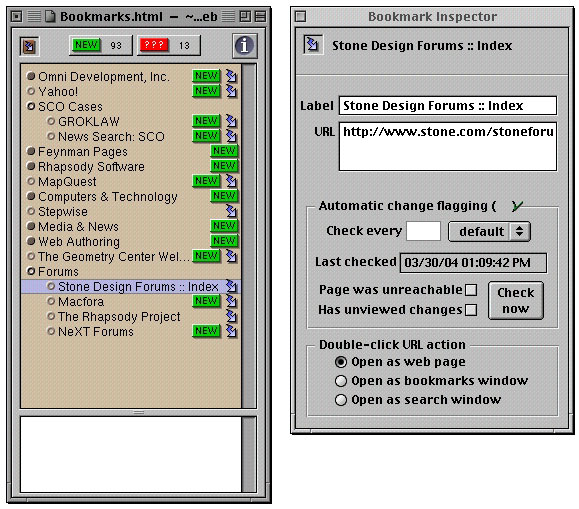
Task: Click the link arrow icon beside Yahoo!
Action: tap(232, 91)
